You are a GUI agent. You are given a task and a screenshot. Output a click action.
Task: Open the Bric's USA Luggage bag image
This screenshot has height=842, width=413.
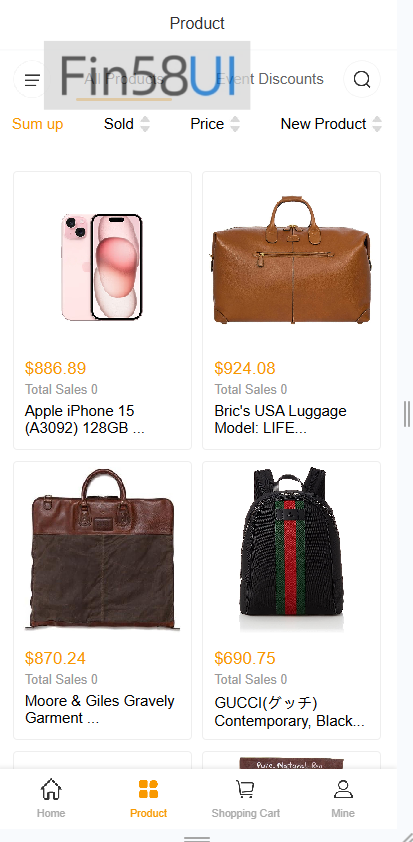pyautogui.click(x=292, y=260)
